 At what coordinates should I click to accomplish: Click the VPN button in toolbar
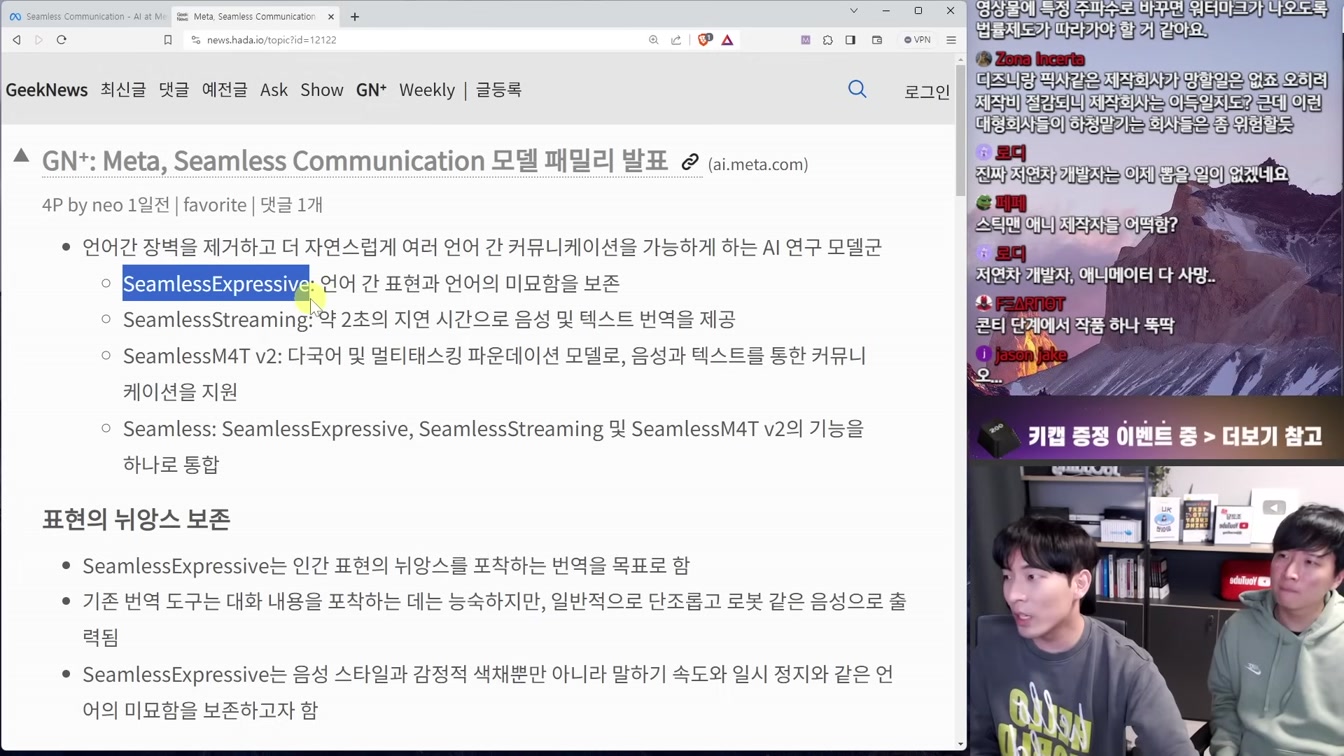click(x=917, y=40)
